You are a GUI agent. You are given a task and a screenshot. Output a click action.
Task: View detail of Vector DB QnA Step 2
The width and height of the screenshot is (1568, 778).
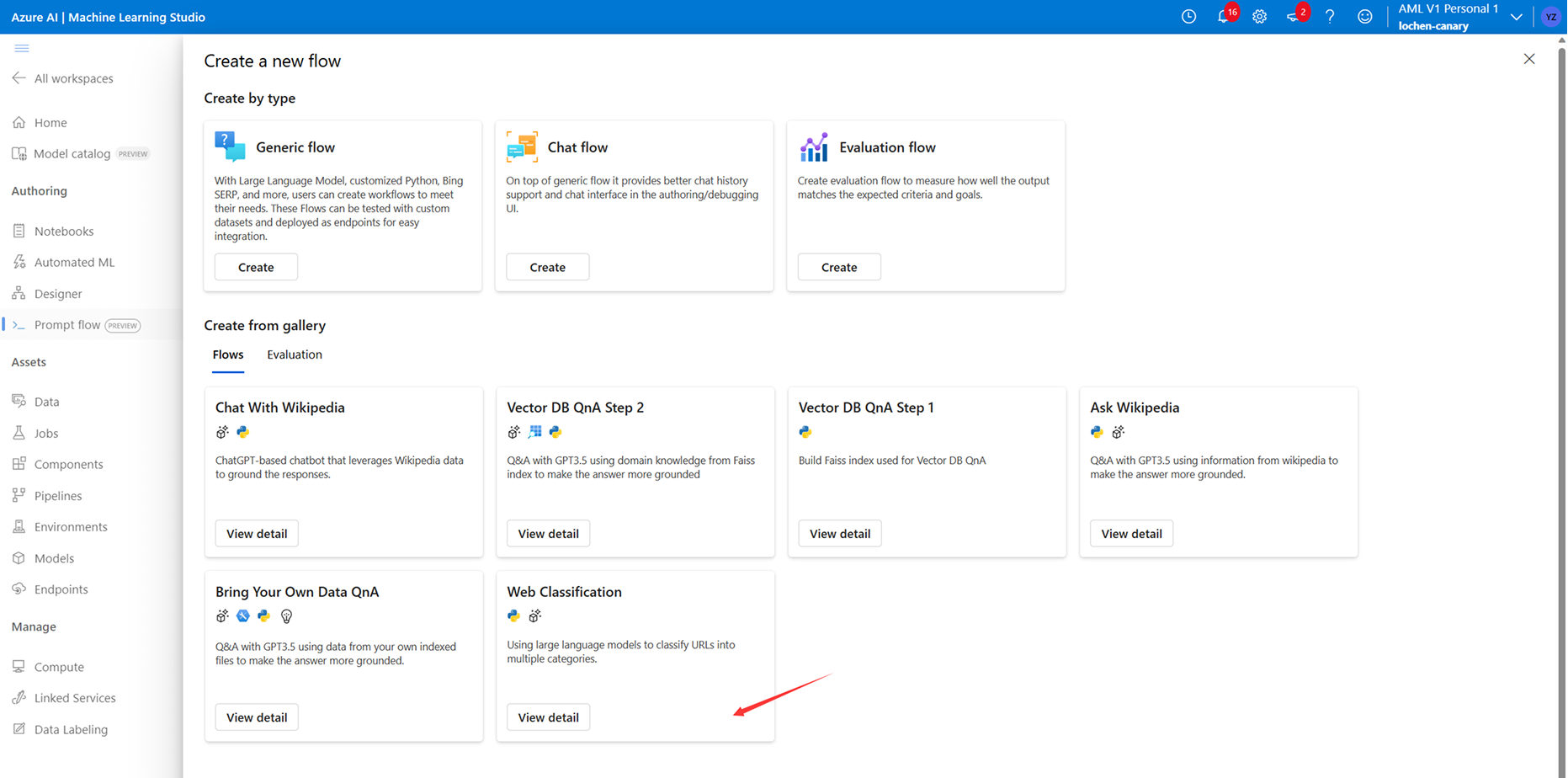coord(548,533)
